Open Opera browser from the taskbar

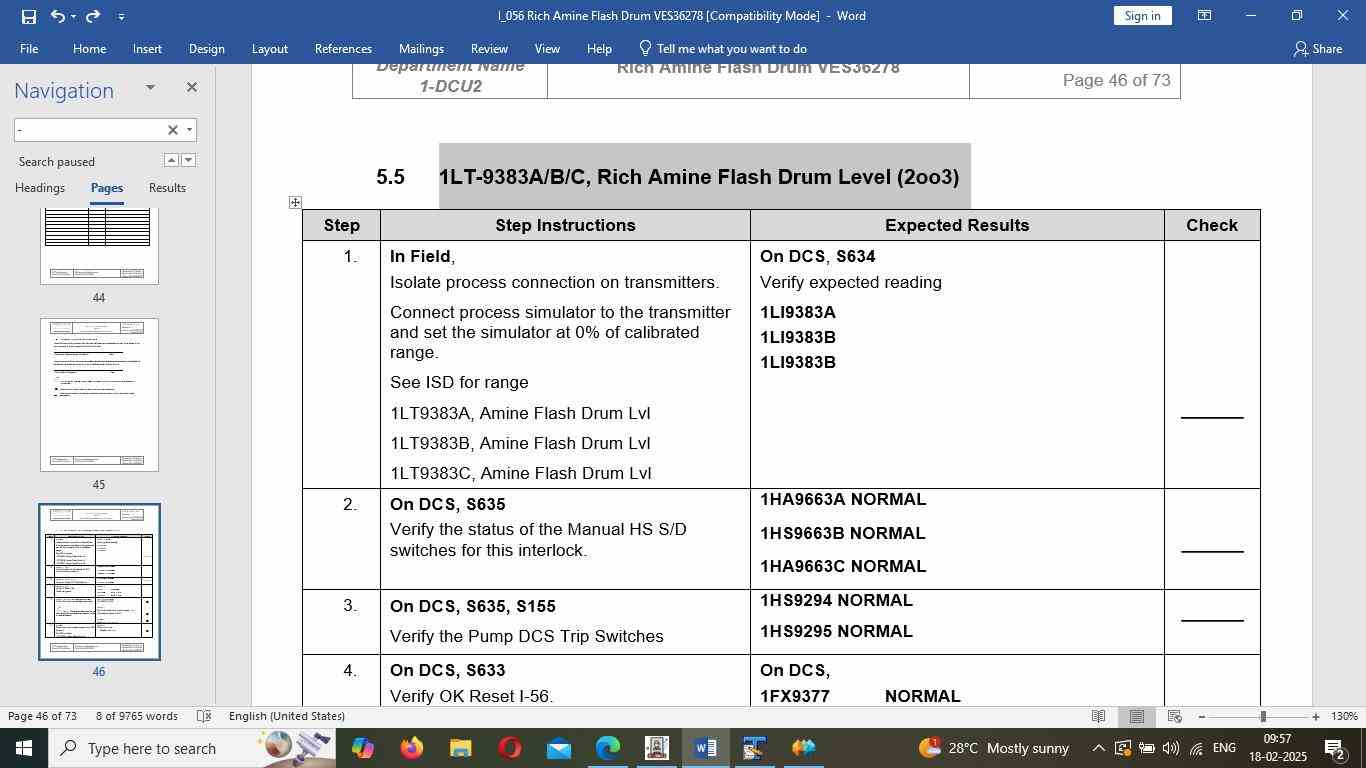(x=509, y=748)
